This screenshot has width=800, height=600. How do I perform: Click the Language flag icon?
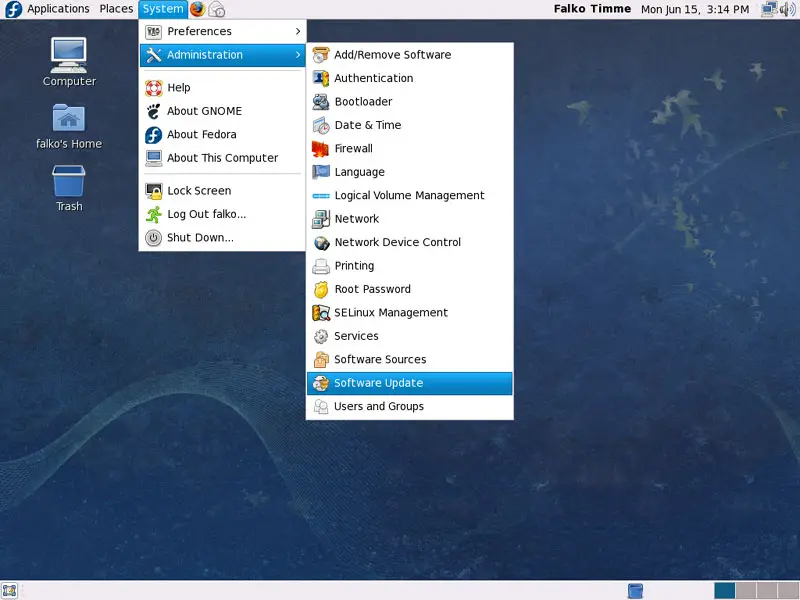[x=321, y=172]
